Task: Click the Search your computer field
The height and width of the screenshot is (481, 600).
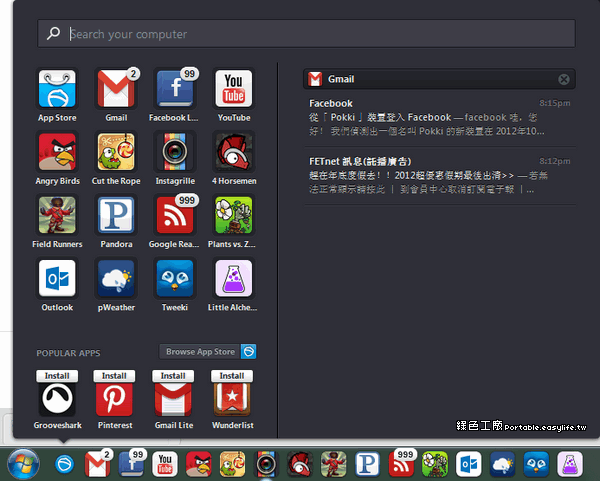Action: pyautogui.click(x=307, y=34)
